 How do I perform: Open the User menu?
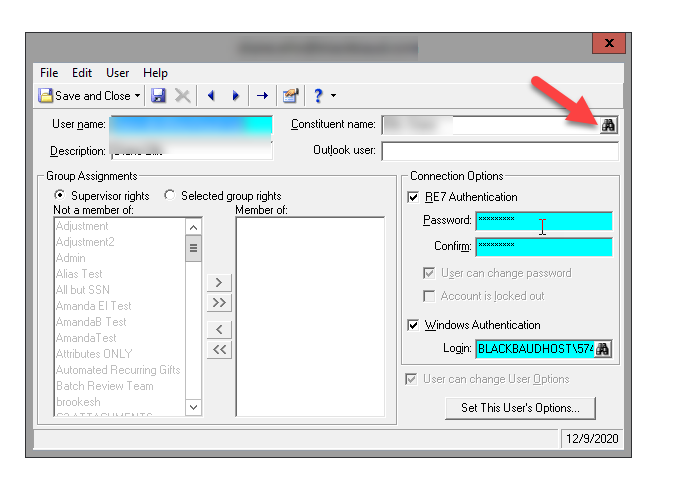click(117, 73)
